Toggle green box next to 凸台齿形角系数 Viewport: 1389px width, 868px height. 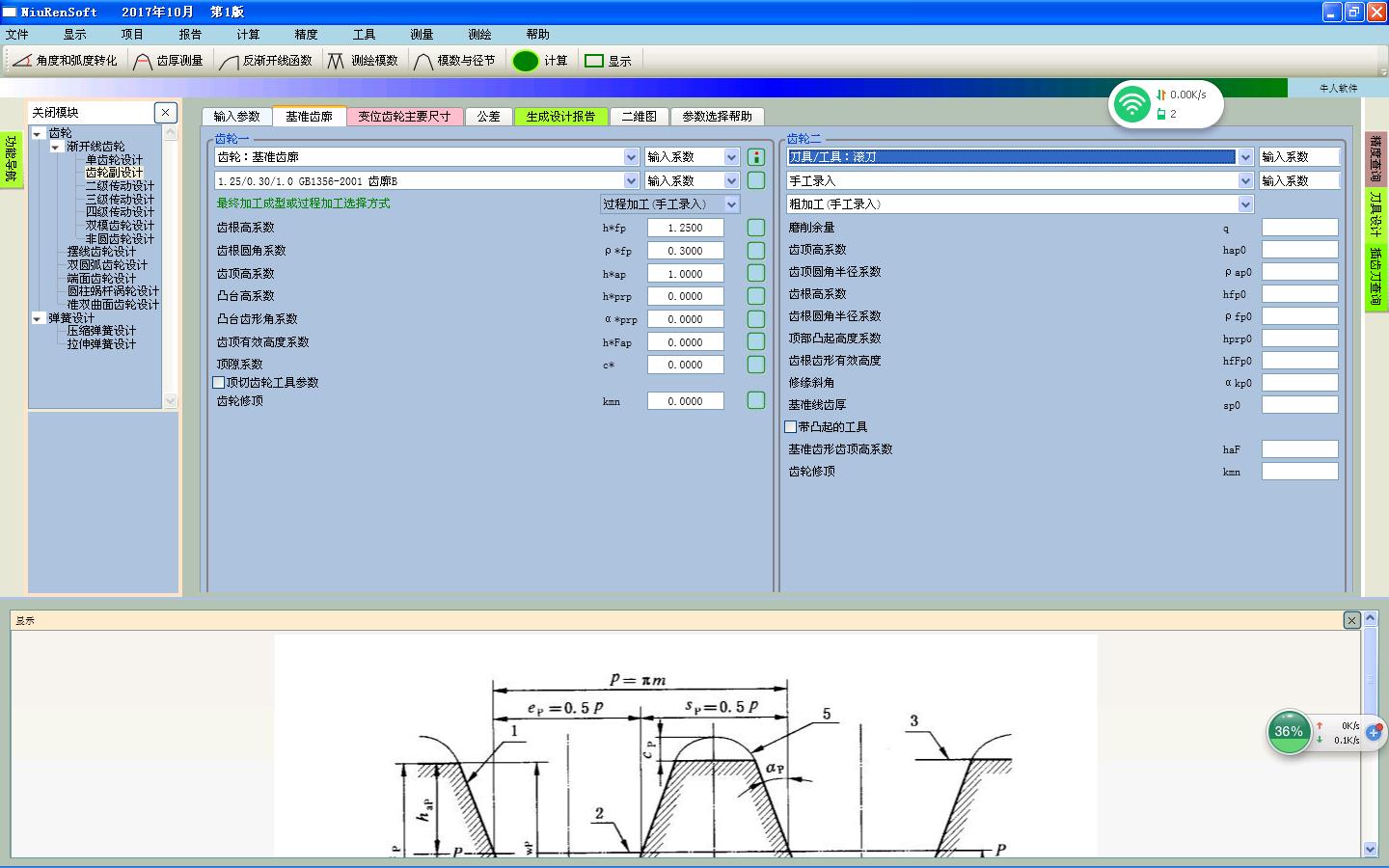click(x=756, y=319)
